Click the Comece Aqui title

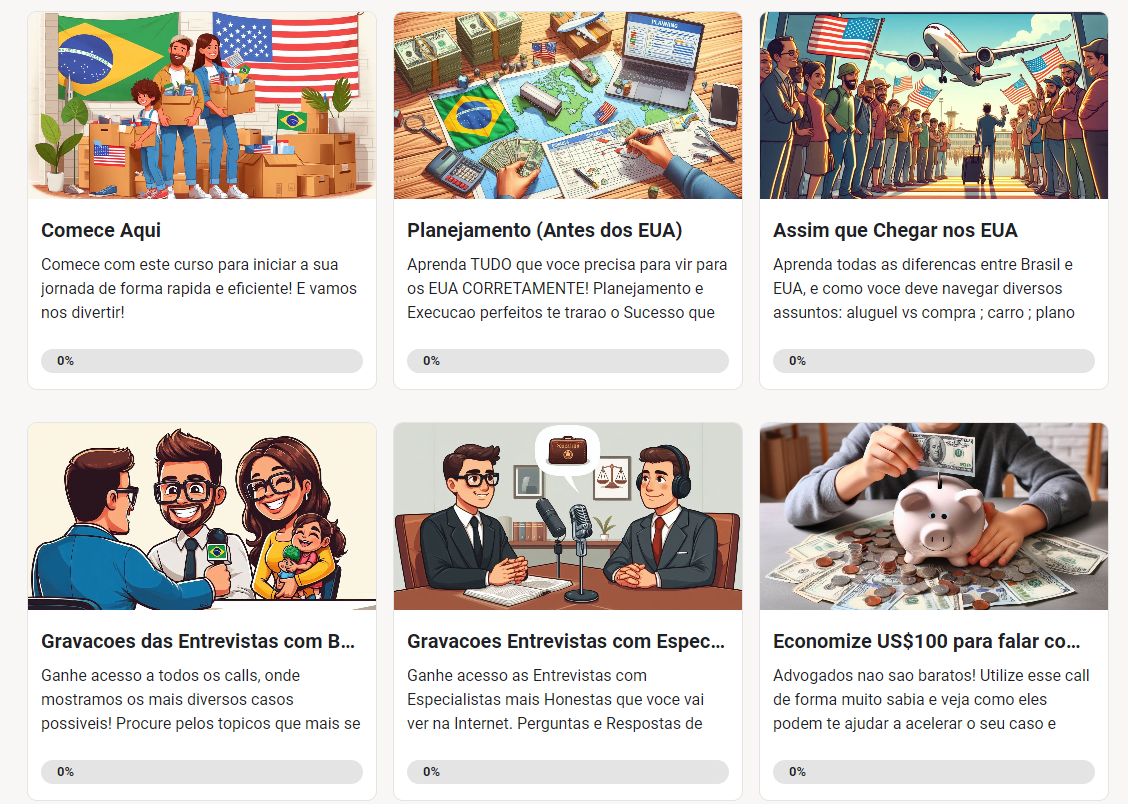pos(101,230)
